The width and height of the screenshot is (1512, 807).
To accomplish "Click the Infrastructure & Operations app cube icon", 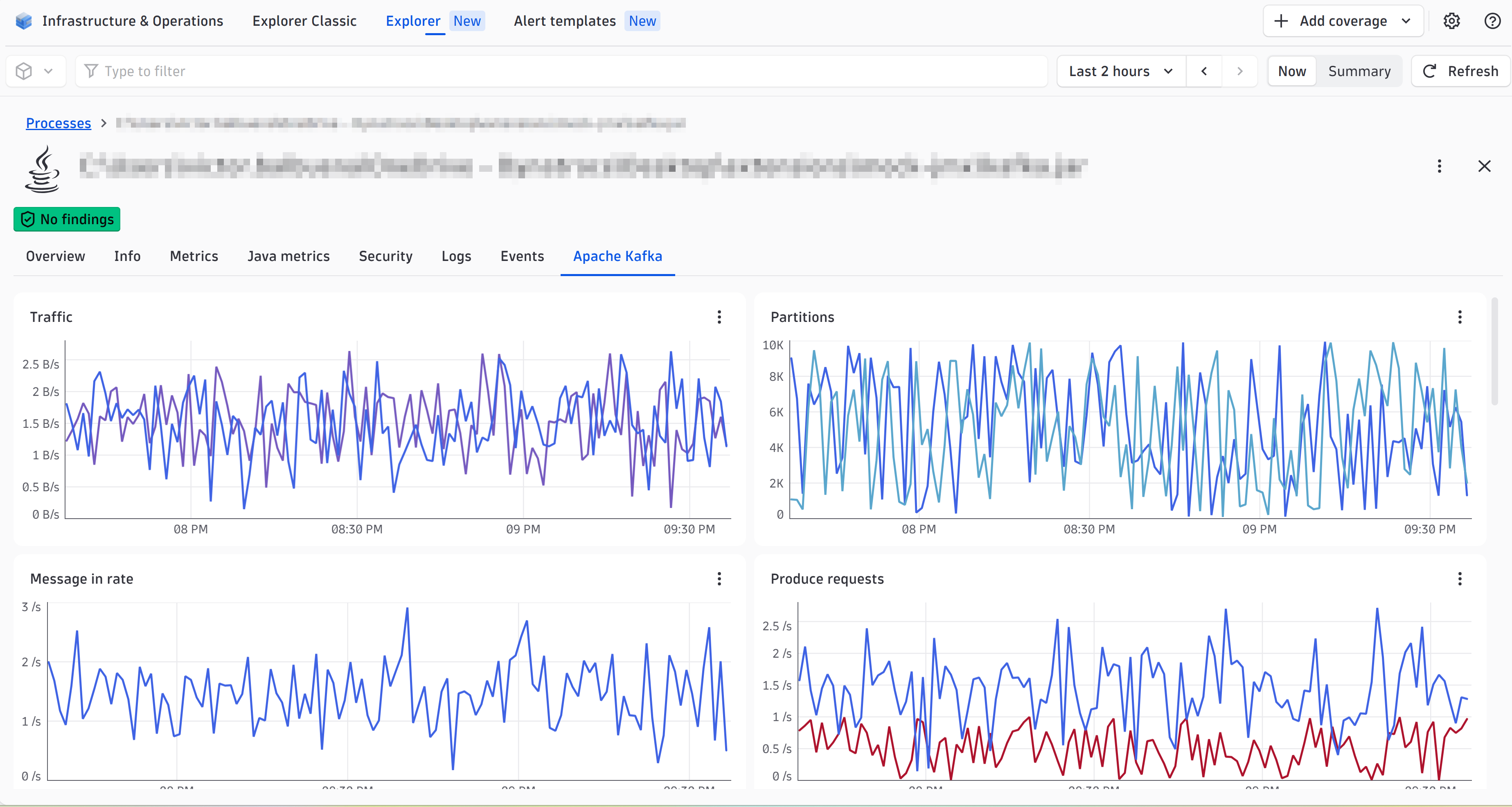I will click(x=24, y=21).
